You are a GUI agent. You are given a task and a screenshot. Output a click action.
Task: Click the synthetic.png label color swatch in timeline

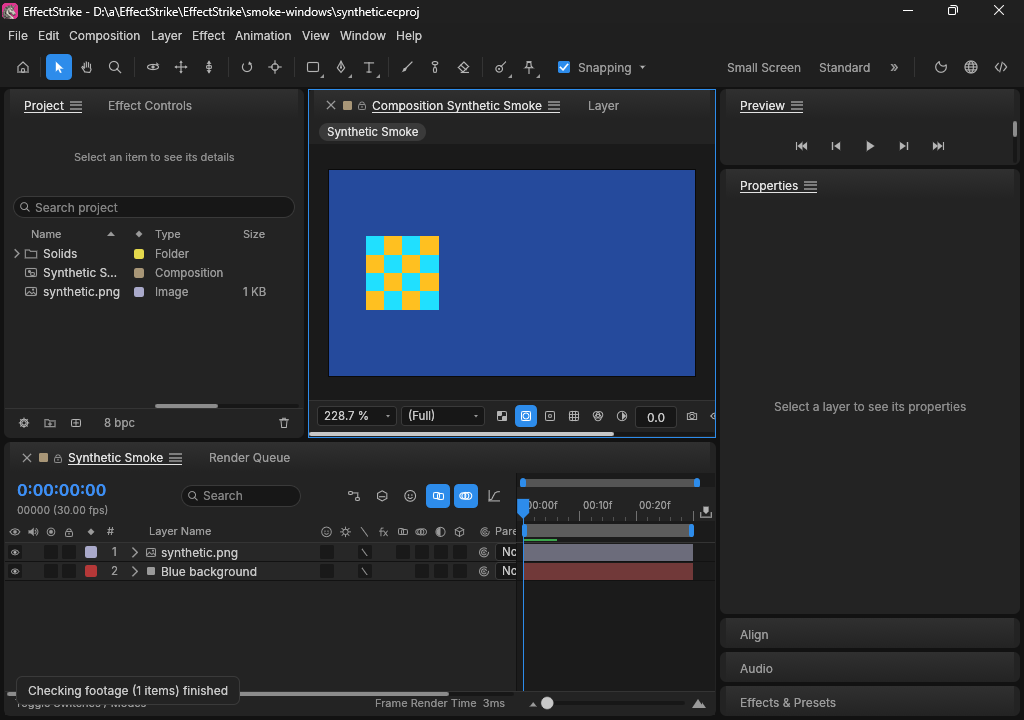tap(91, 552)
